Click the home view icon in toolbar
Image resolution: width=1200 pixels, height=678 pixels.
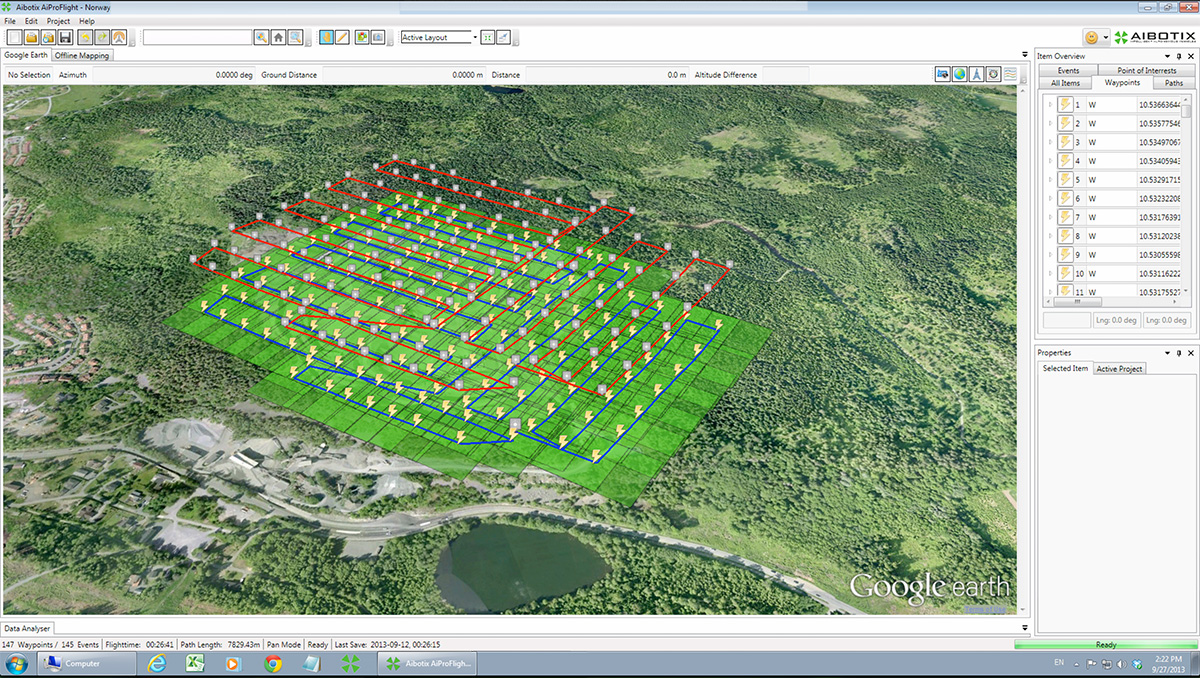[x=278, y=37]
